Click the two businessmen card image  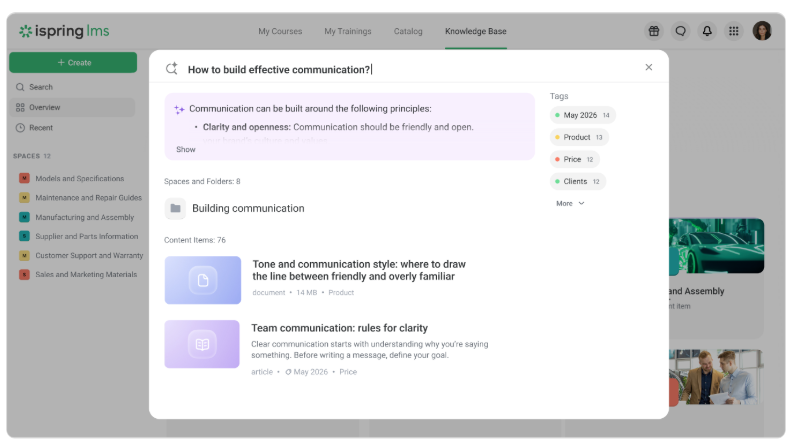716,378
